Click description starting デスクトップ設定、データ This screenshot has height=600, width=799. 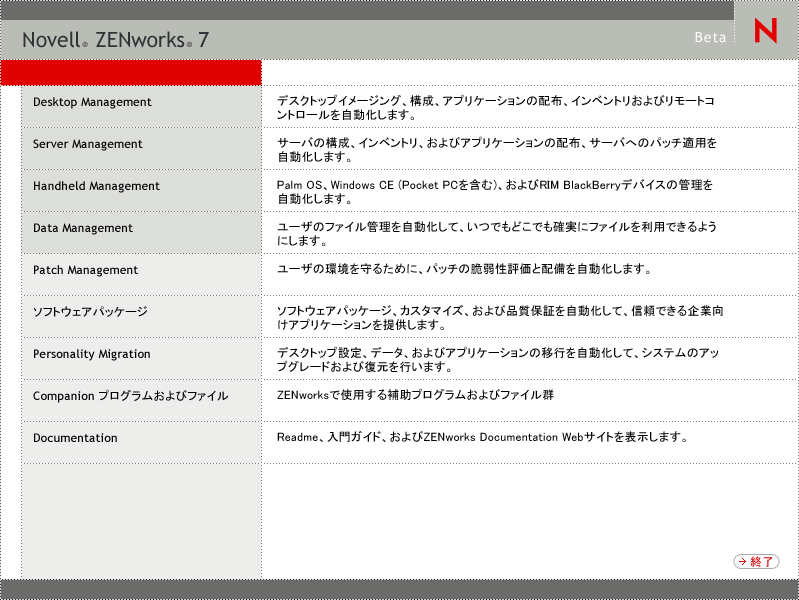pyautogui.click(x=498, y=359)
